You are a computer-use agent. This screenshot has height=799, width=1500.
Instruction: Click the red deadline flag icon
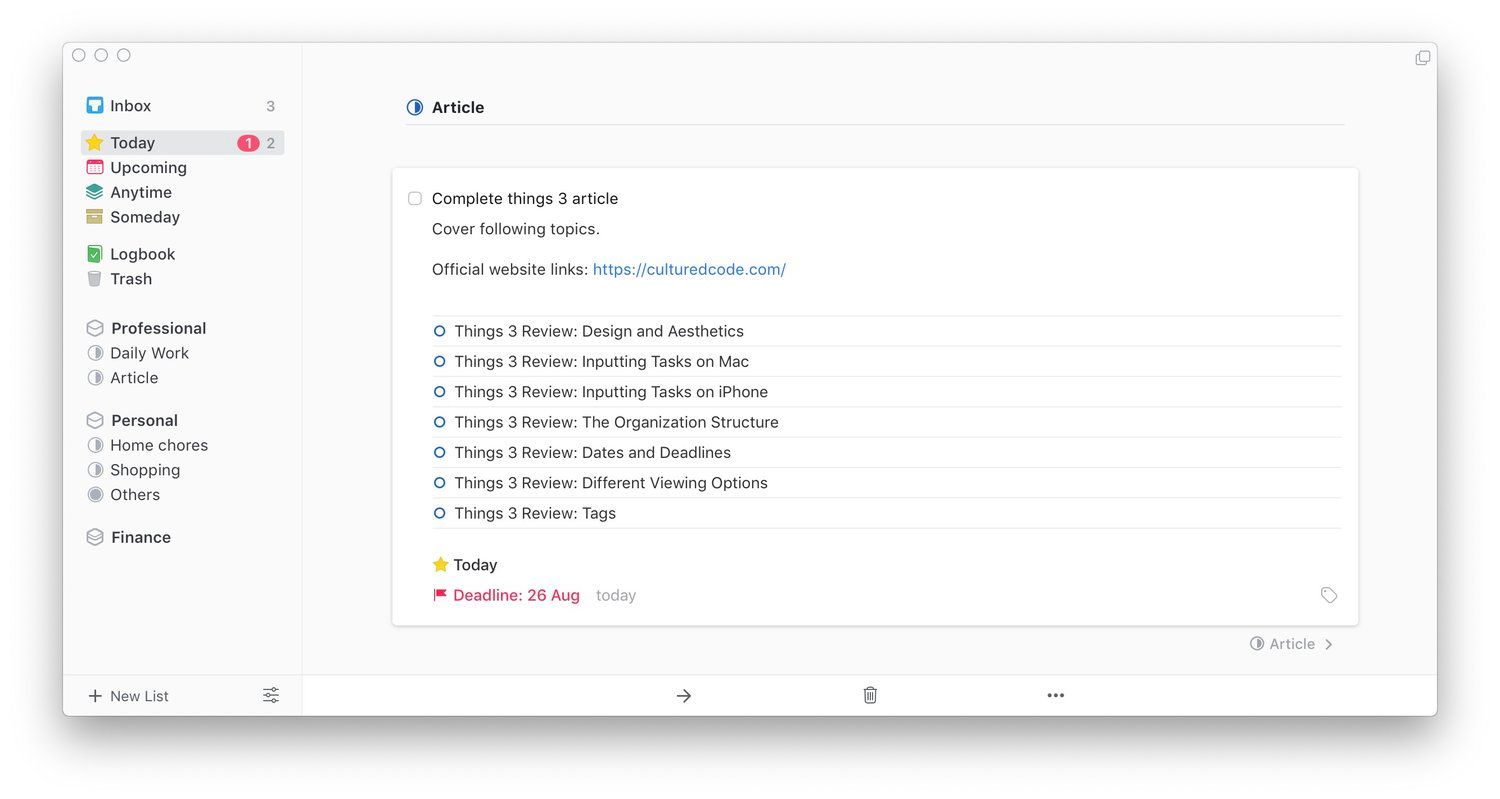440,595
